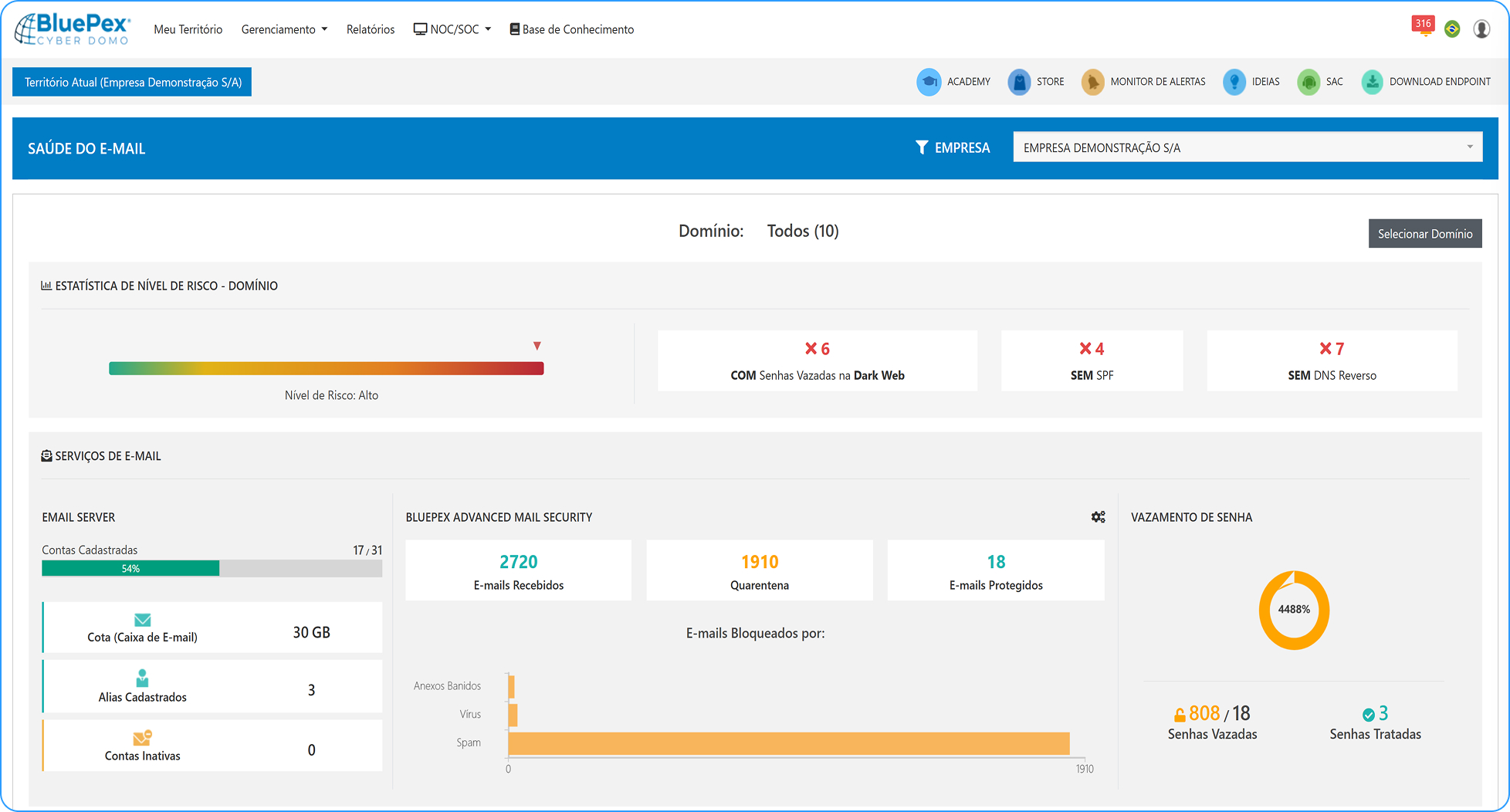Viewport: 1510px width, 812px height.
Task: Open the Meu Território menu
Action: pyautogui.click(x=188, y=29)
